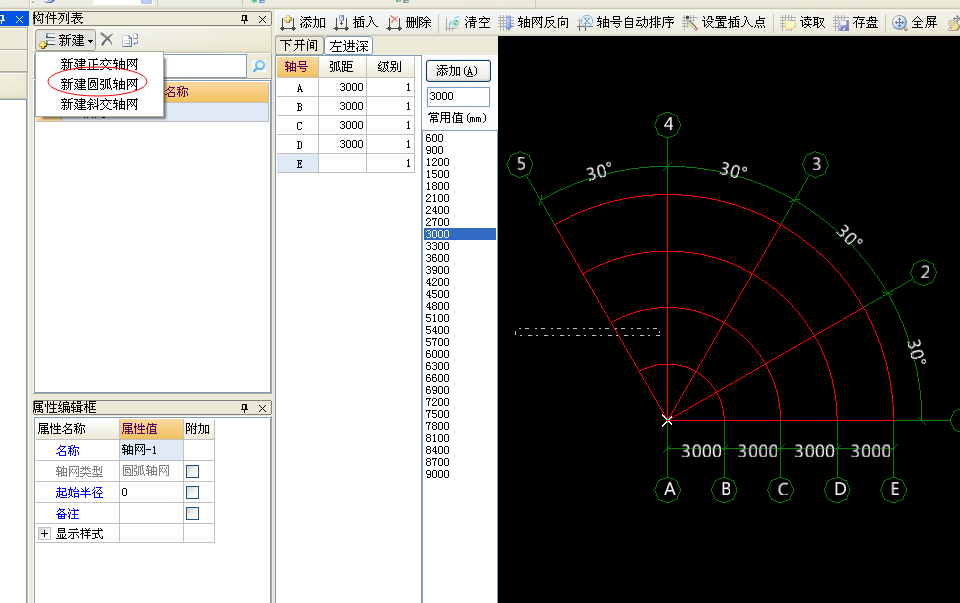Choose common value 6000 from list
This screenshot has width=960, height=603.
click(459, 354)
